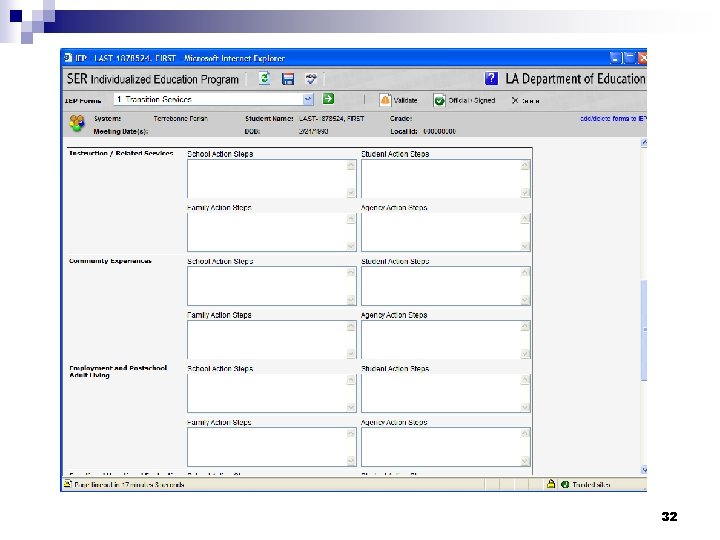Click Employment Family Action Steps text box
Screen dimensions: 720x540
[x=271, y=447]
